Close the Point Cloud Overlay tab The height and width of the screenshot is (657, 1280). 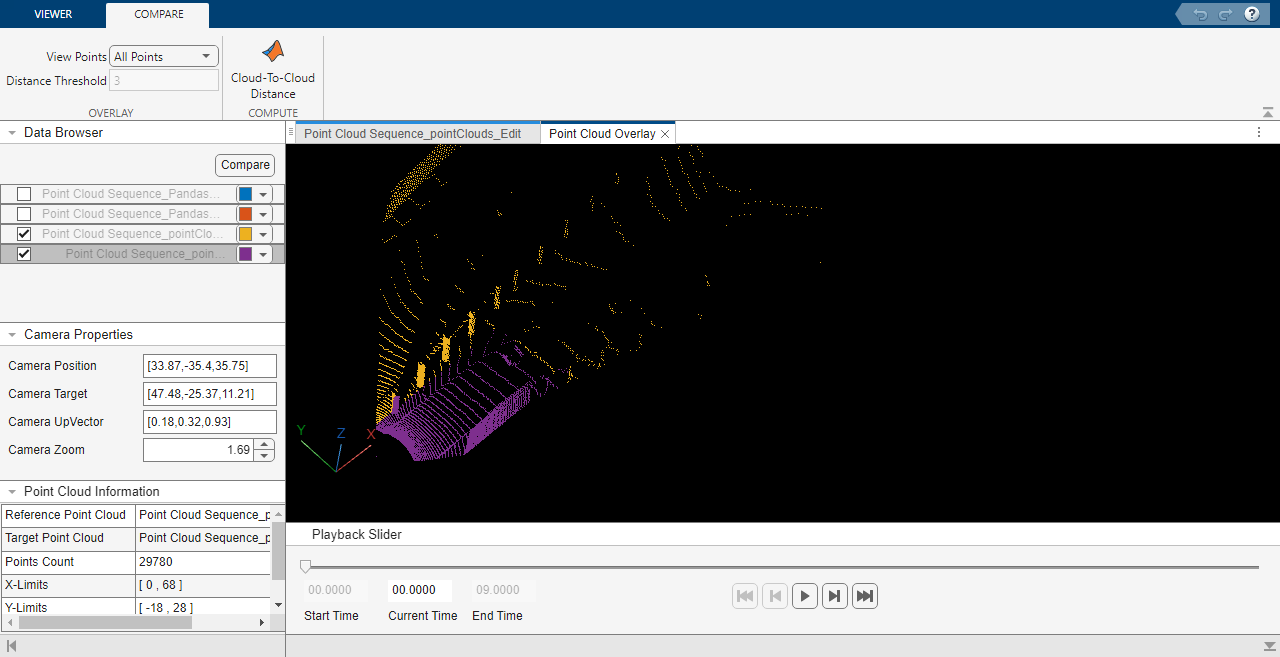tap(665, 132)
